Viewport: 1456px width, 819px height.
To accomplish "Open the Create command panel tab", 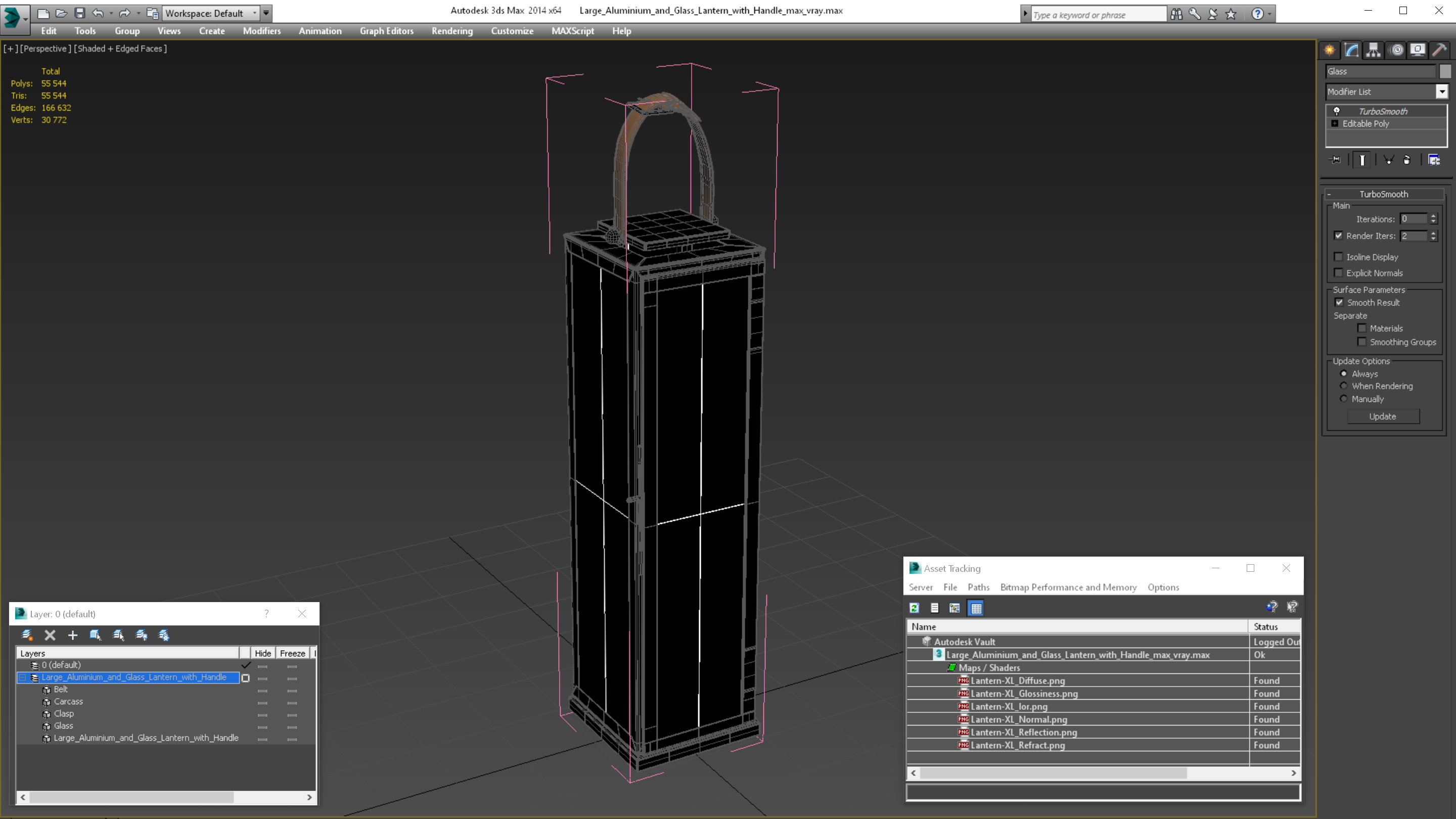I will point(1330,51).
